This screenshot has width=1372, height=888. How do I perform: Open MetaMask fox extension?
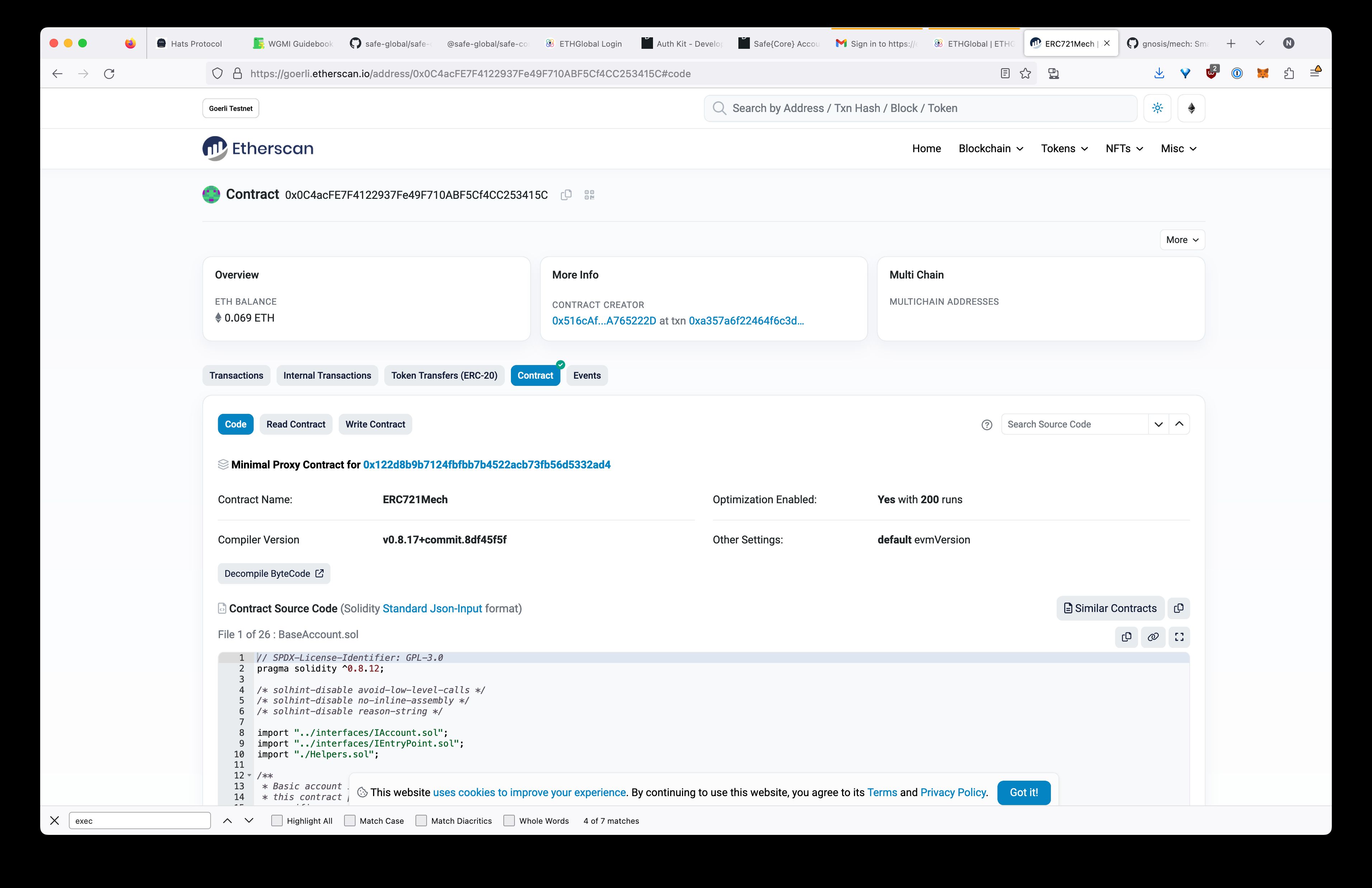click(1263, 74)
